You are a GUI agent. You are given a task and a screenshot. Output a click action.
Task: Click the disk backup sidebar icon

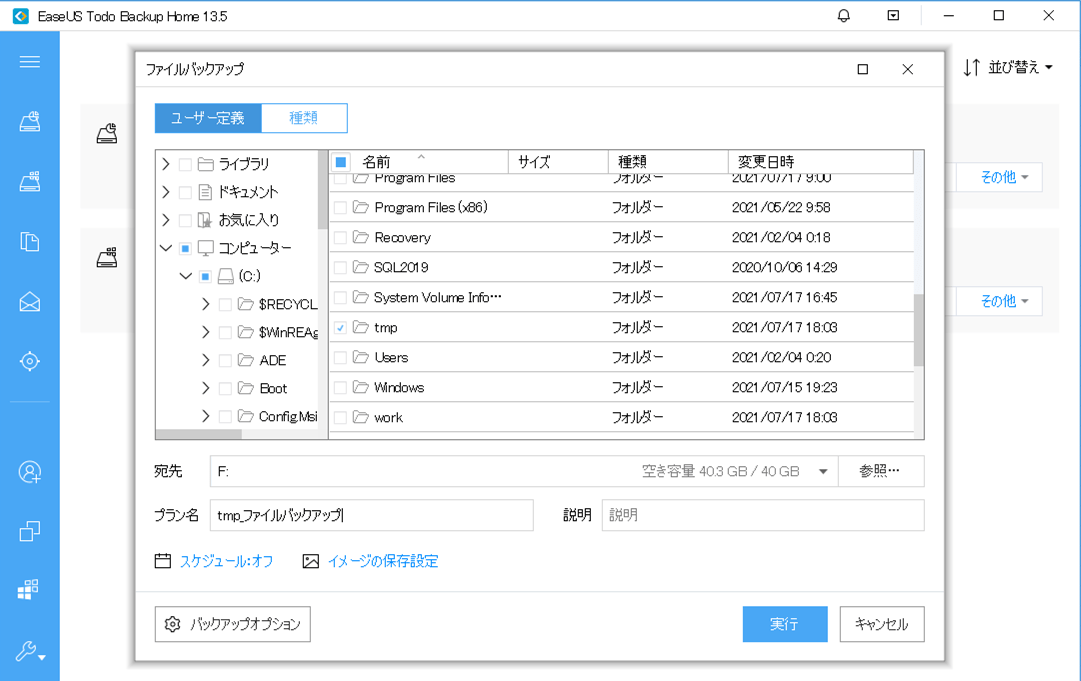click(x=30, y=122)
